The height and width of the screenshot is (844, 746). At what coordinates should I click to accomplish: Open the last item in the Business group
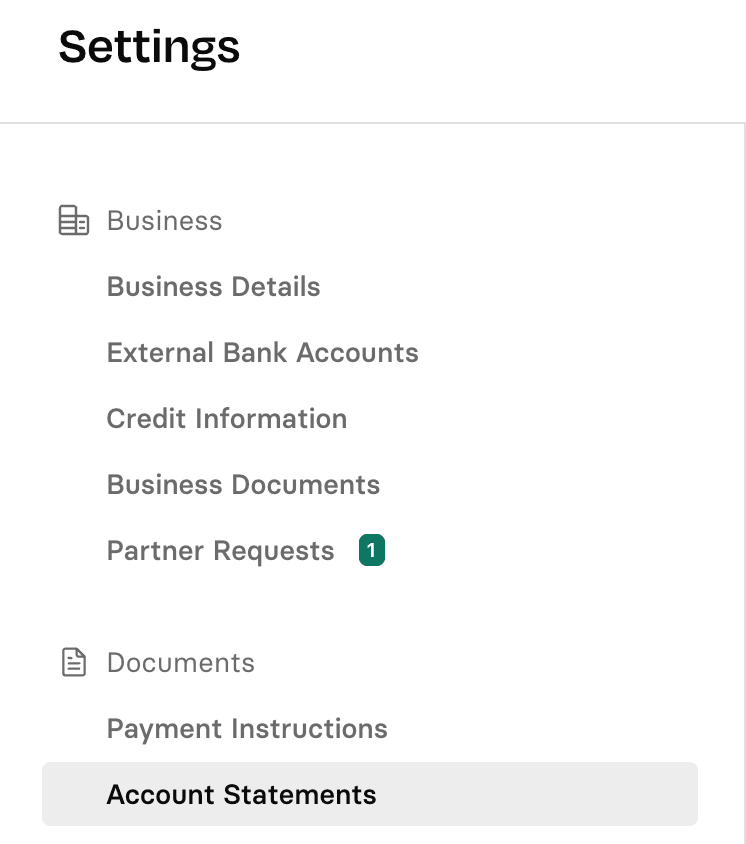tap(220, 551)
